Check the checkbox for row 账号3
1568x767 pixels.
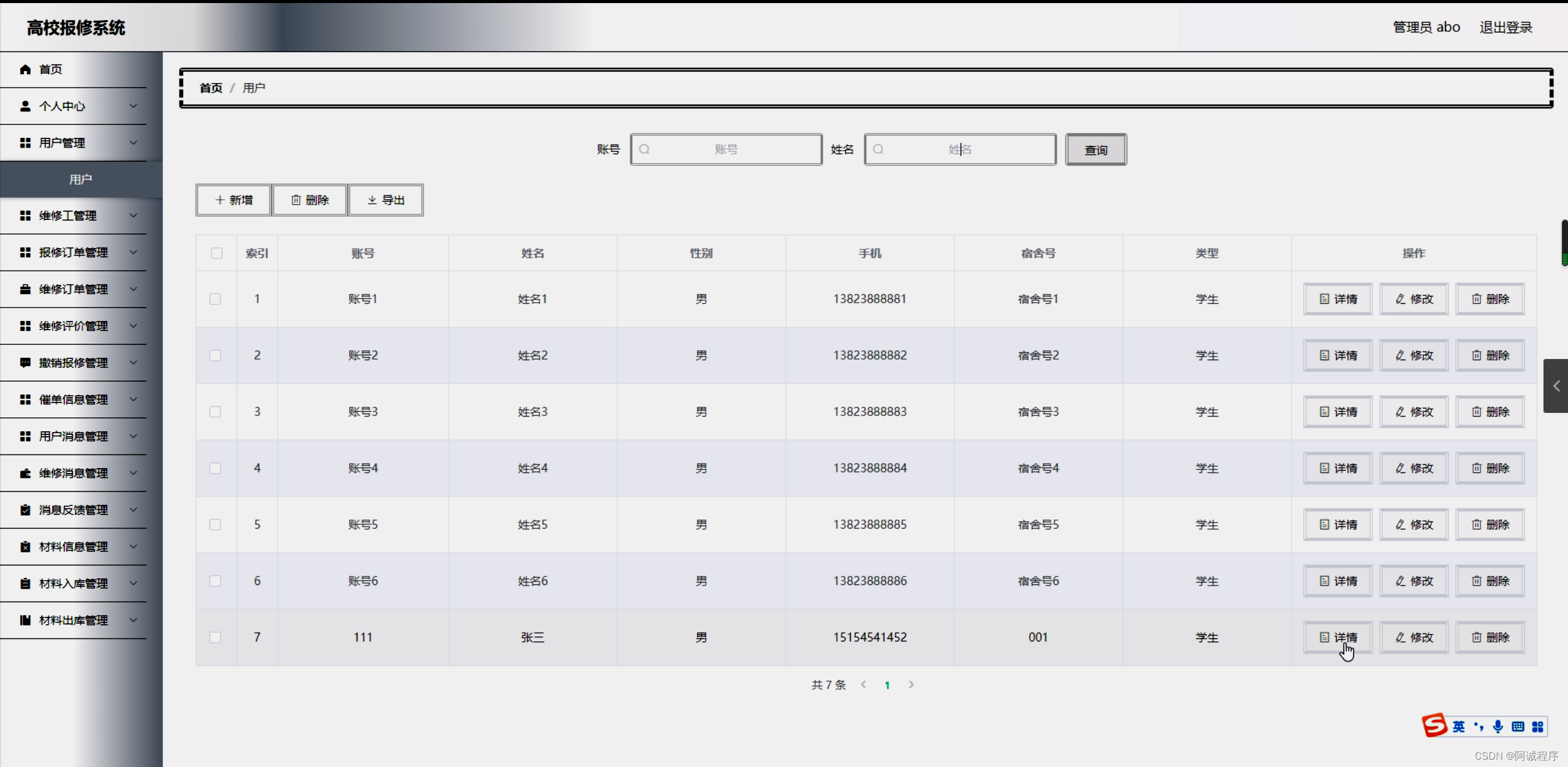click(x=215, y=412)
